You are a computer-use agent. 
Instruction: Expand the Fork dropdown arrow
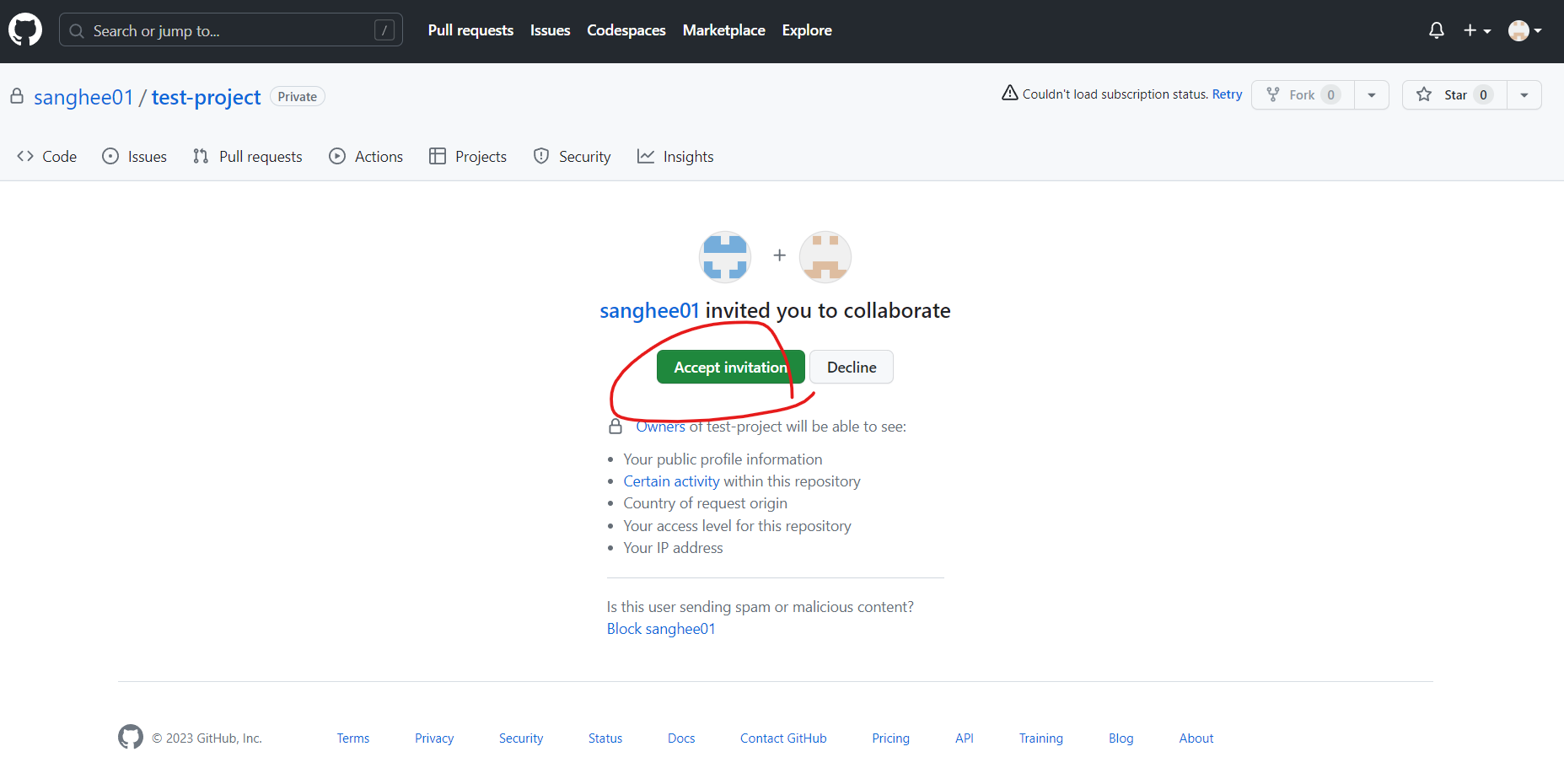(1372, 94)
